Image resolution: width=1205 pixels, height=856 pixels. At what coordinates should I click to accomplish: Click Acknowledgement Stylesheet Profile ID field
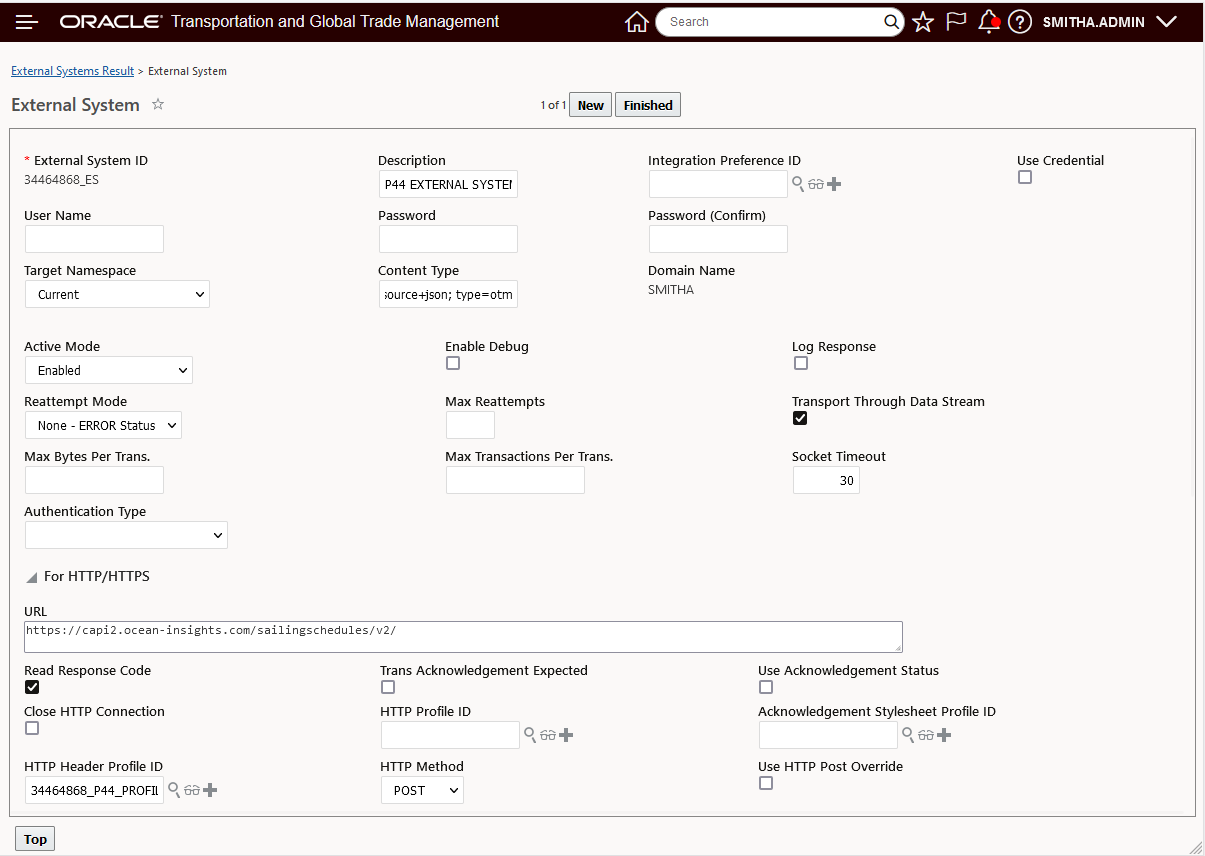(828, 735)
